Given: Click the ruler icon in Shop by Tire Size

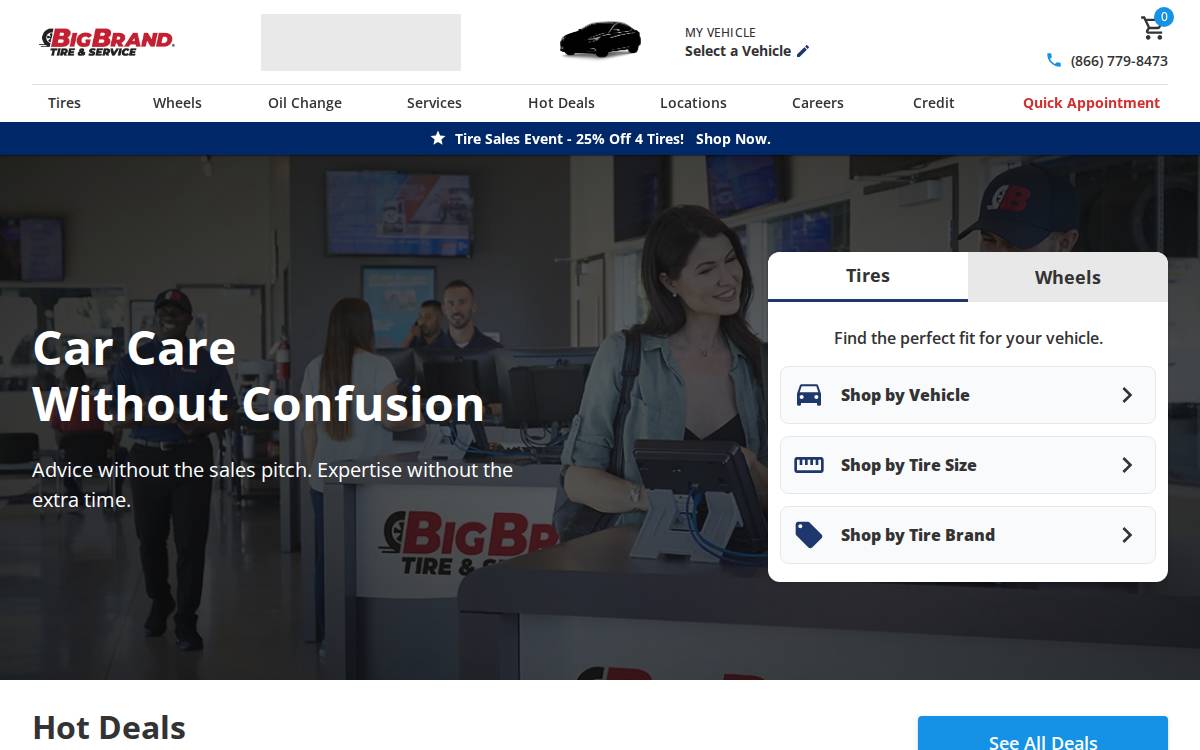Looking at the screenshot, I should click(809, 465).
